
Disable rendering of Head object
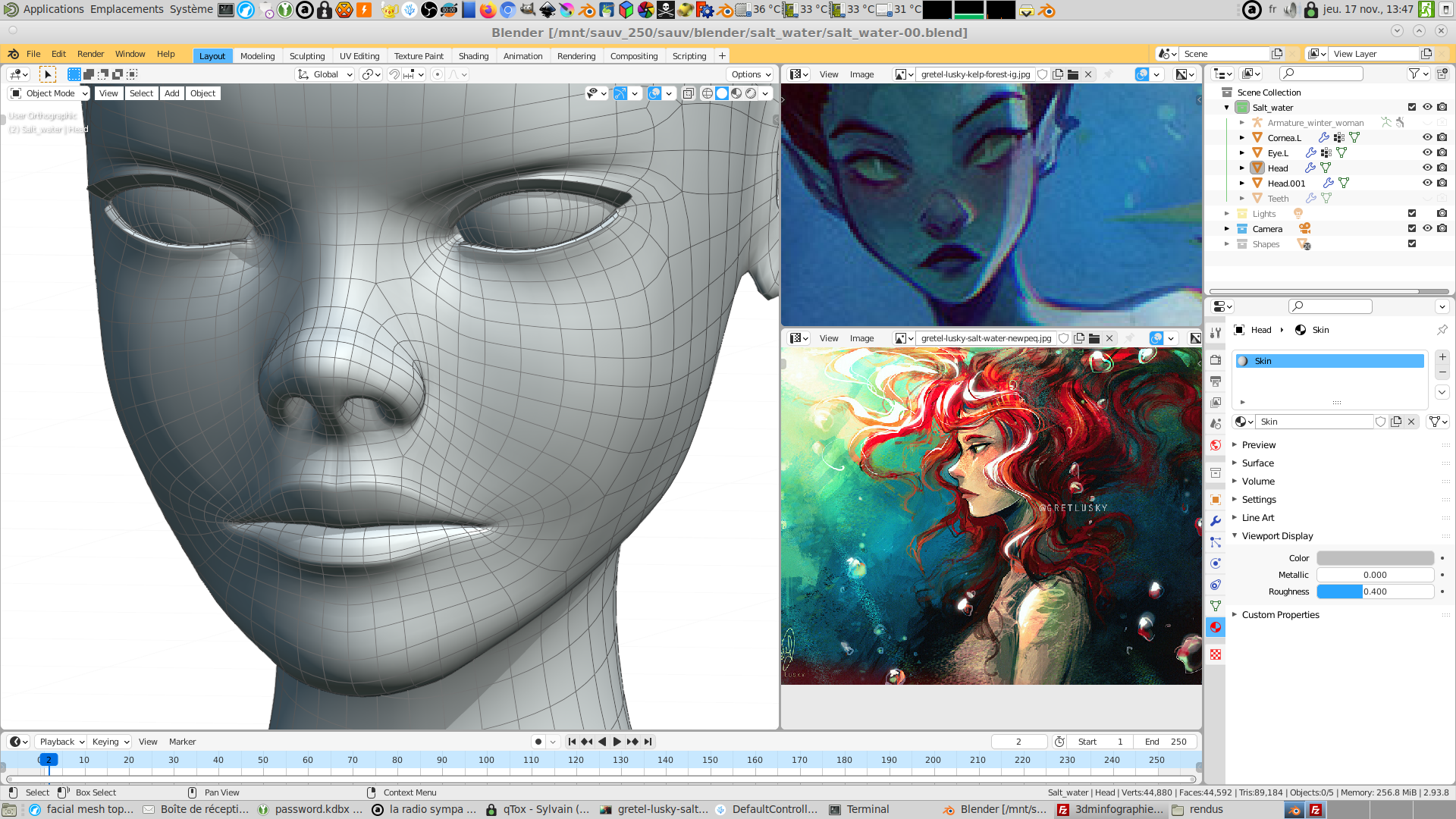[x=1442, y=168]
